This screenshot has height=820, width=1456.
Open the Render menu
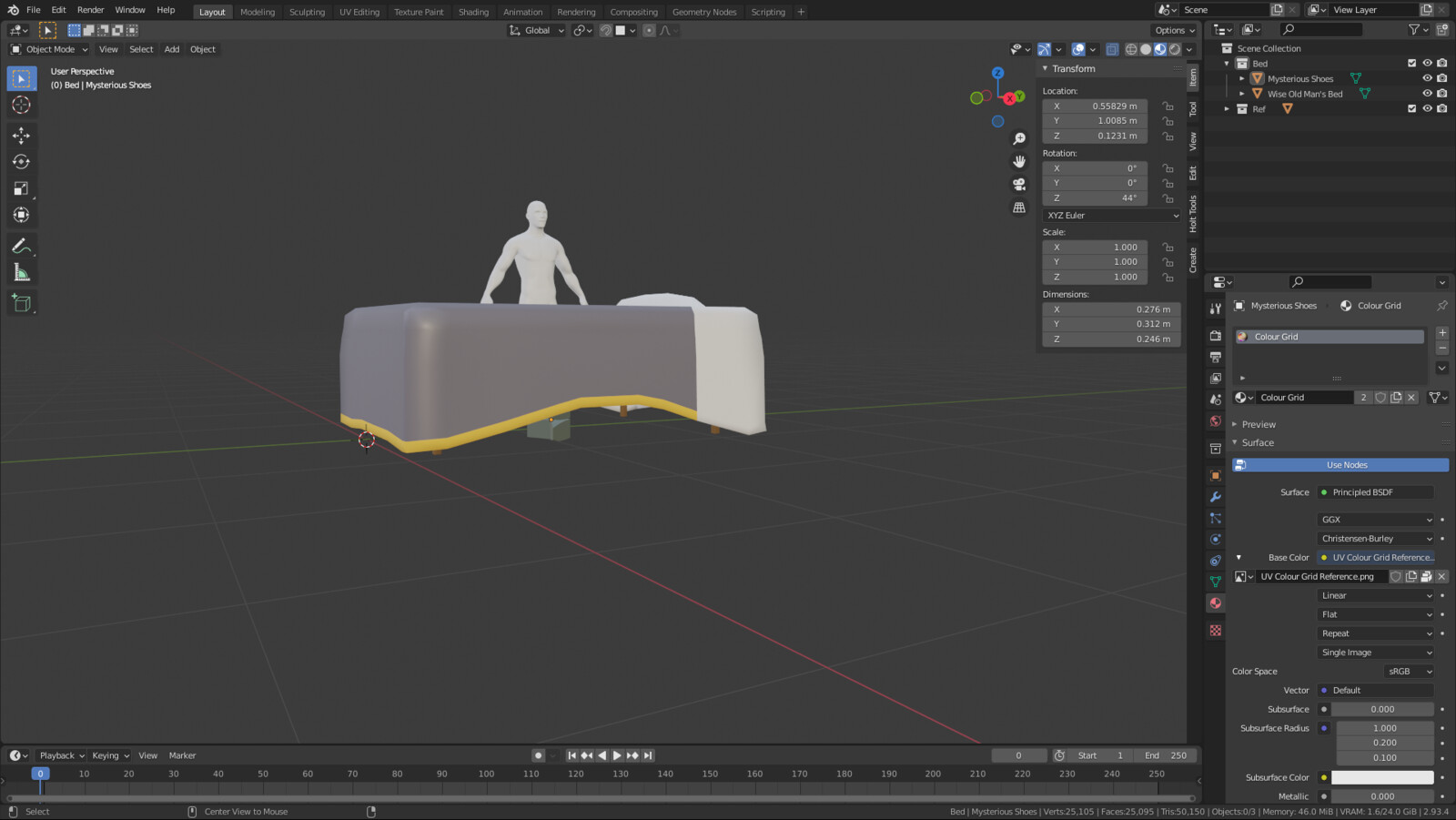pyautogui.click(x=90, y=10)
